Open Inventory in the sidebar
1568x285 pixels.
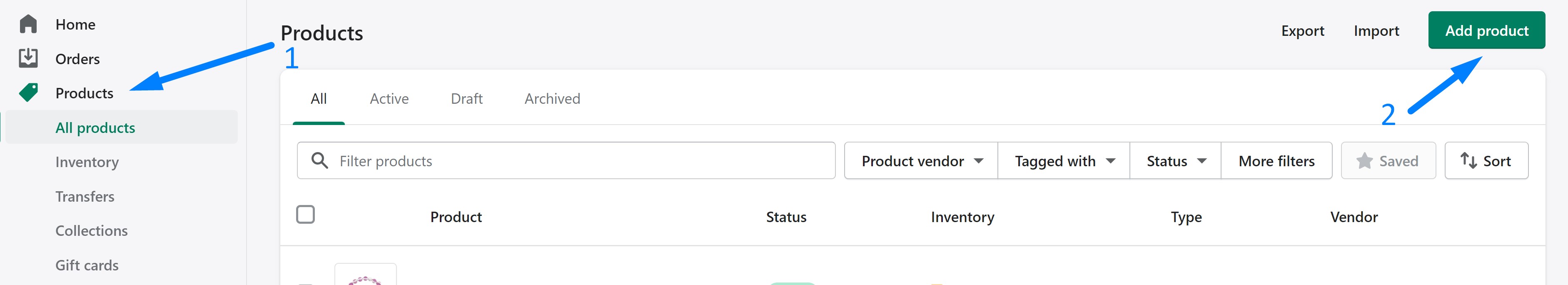point(87,162)
